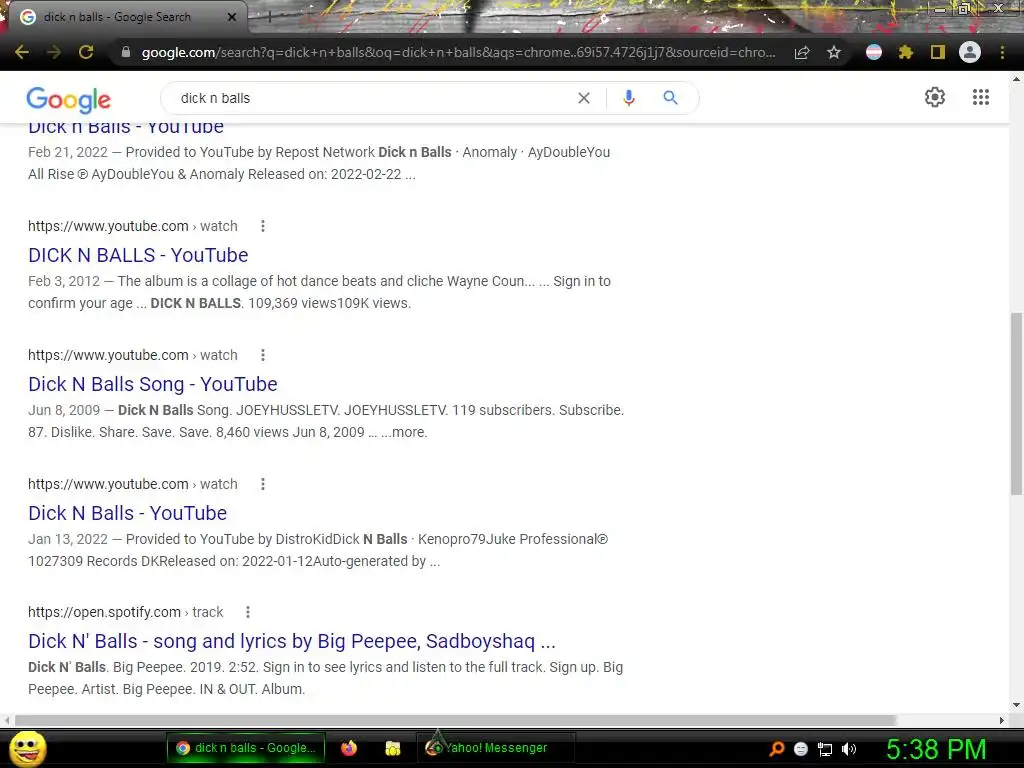
Task: Share this page via address bar icon
Action: click(x=802, y=52)
